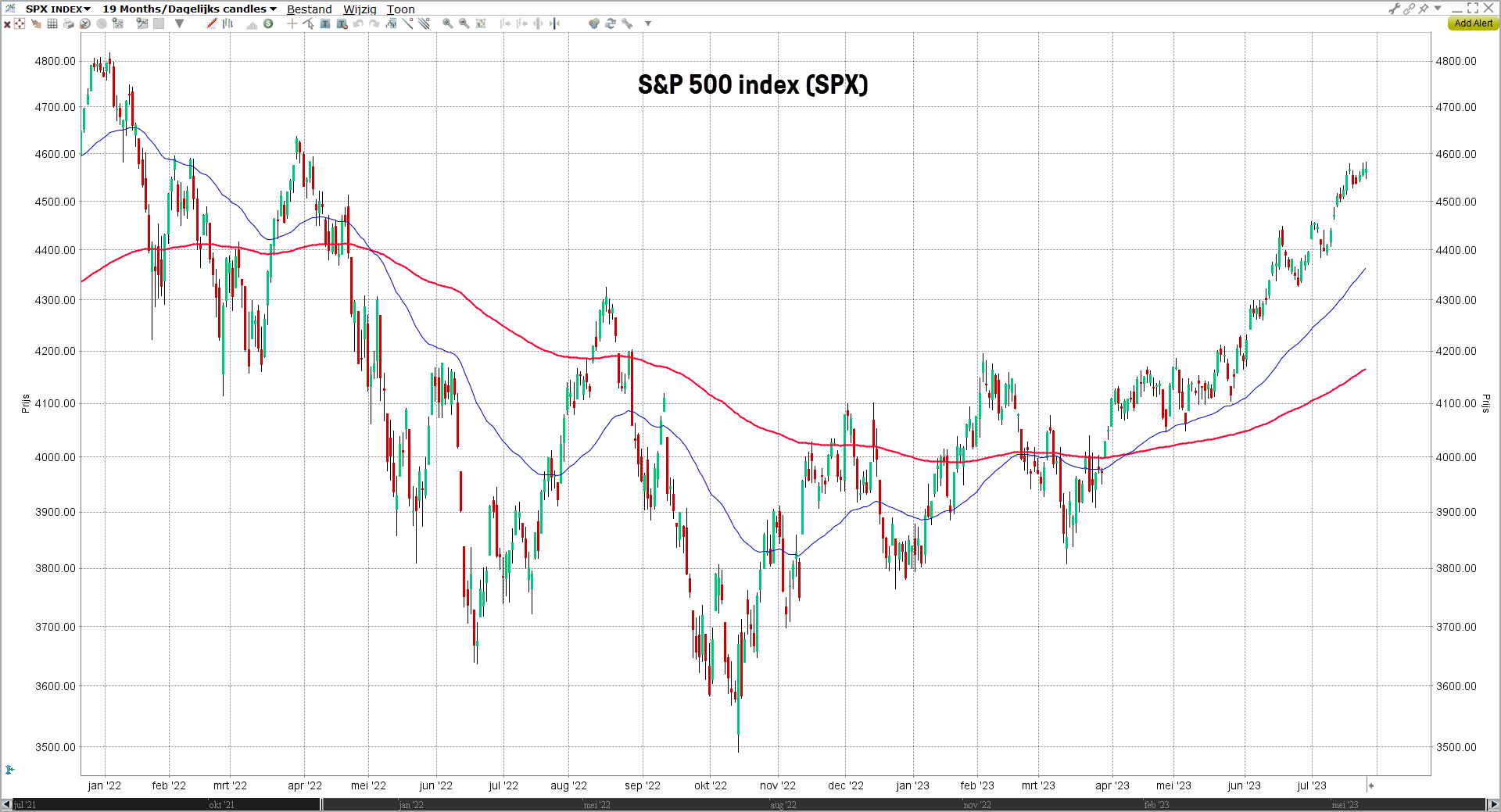This screenshot has width=1501, height=812.
Task: Open the 19 Months/Dagelijks candles period dropdown
Action: [189, 9]
